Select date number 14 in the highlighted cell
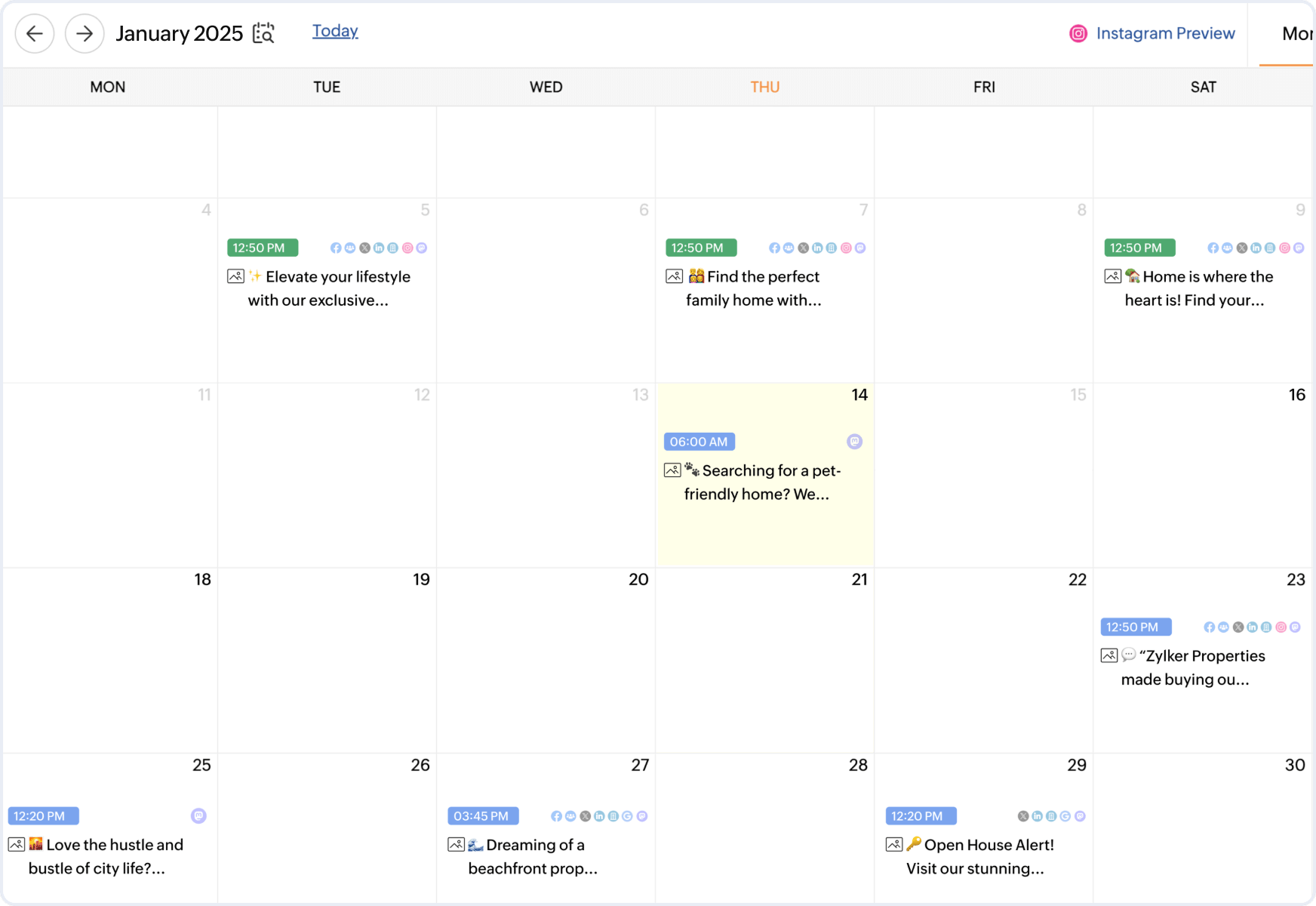The width and height of the screenshot is (1316, 906). [x=859, y=395]
